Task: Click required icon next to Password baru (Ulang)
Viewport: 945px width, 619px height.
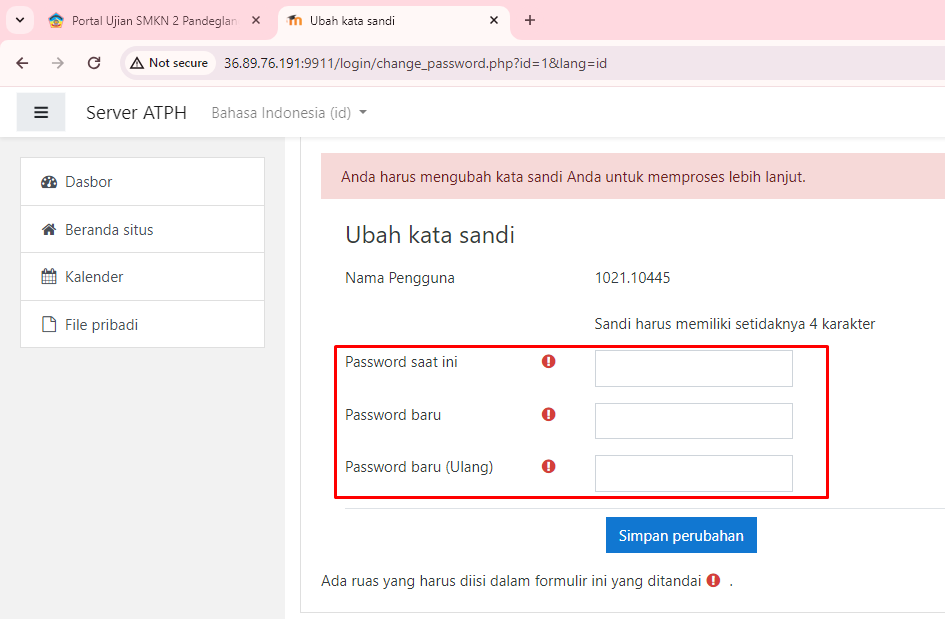Action: [548, 466]
